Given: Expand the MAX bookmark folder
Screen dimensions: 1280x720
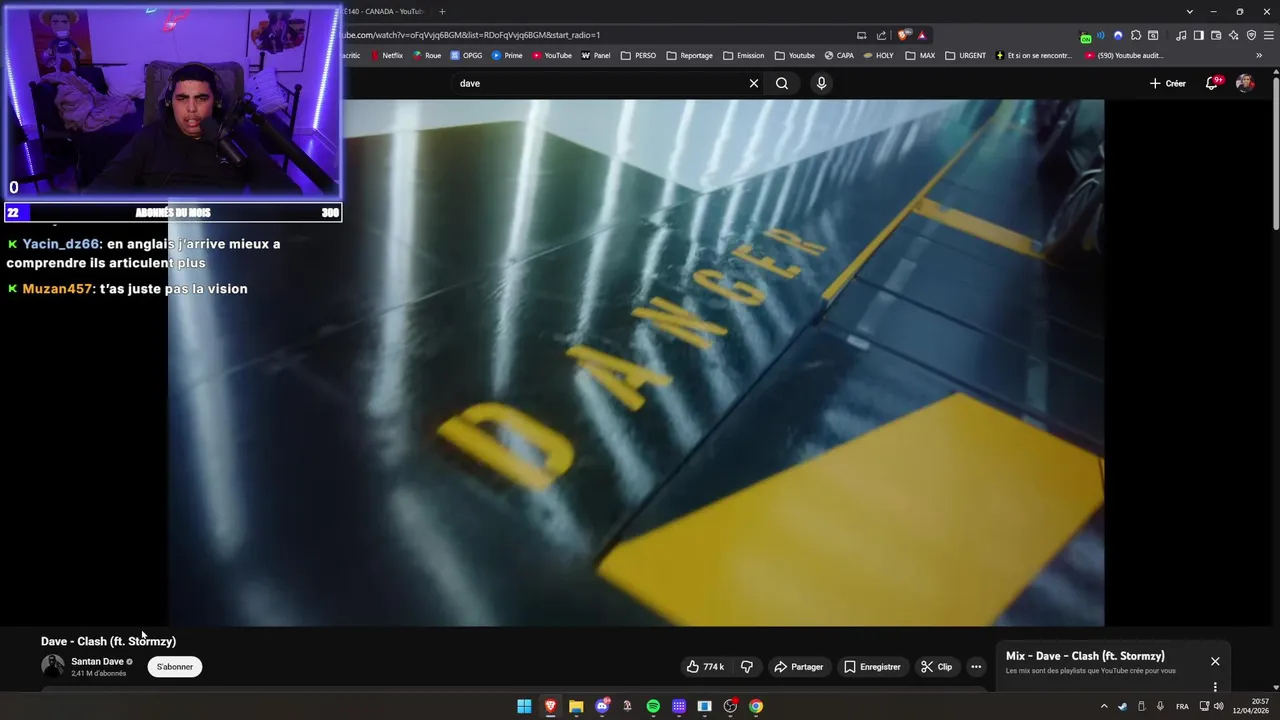Looking at the screenshot, I should (920, 56).
